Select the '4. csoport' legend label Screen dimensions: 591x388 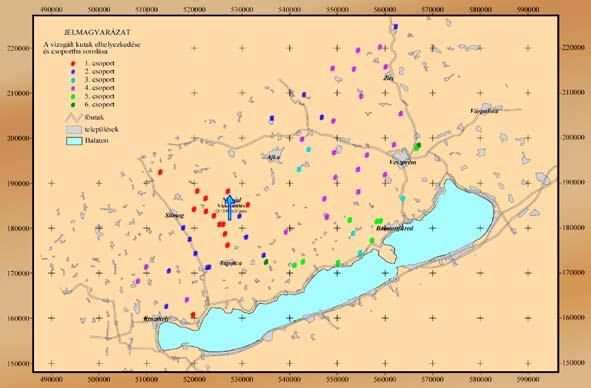100,88
